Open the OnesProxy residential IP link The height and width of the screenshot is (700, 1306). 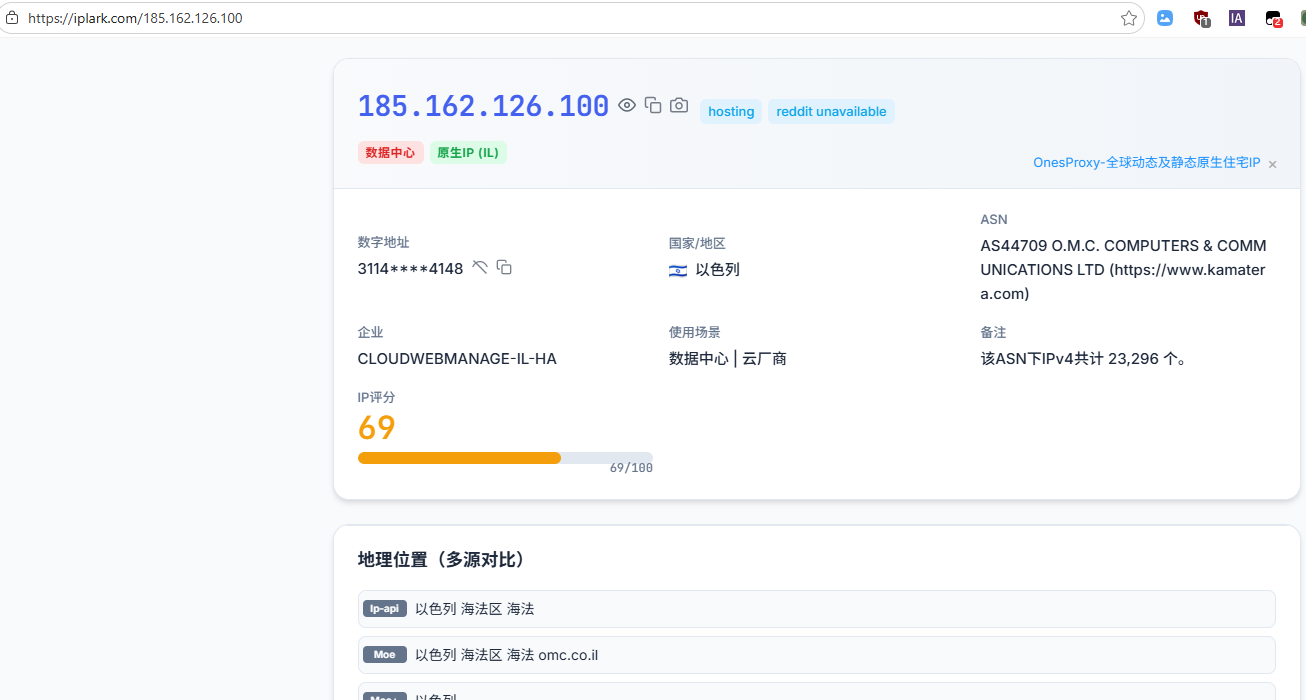1146,163
